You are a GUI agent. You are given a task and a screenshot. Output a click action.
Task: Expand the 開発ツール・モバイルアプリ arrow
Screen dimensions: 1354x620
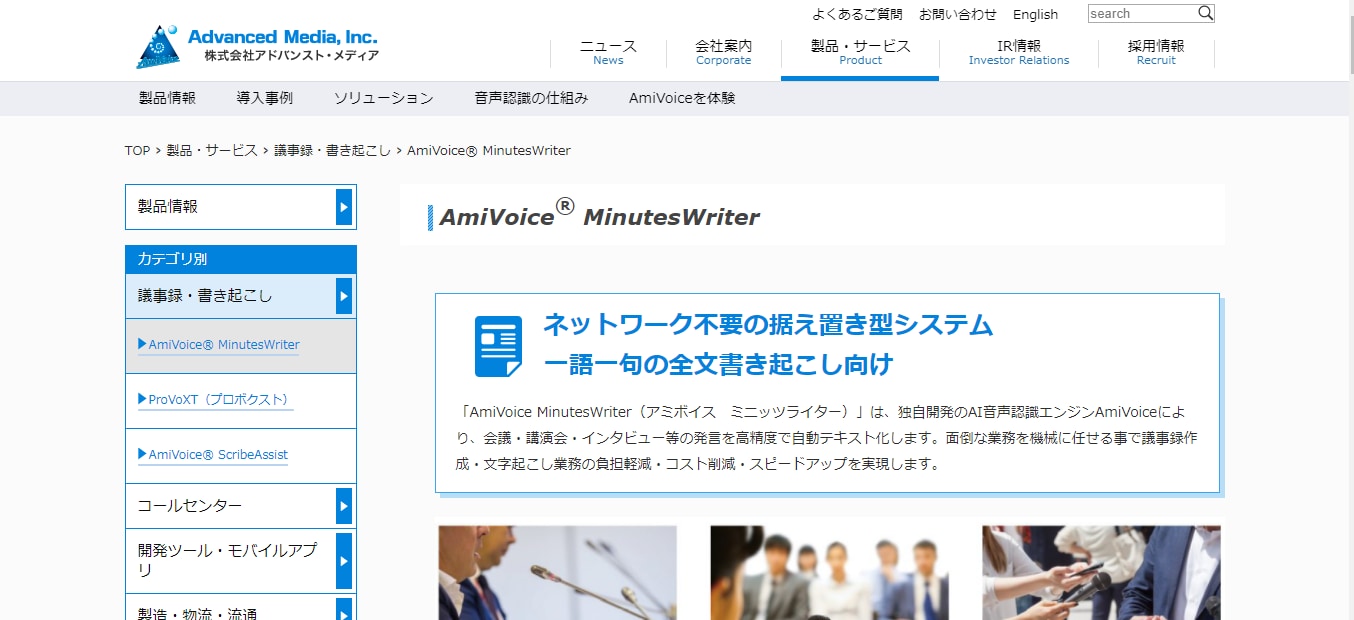[344, 561]
